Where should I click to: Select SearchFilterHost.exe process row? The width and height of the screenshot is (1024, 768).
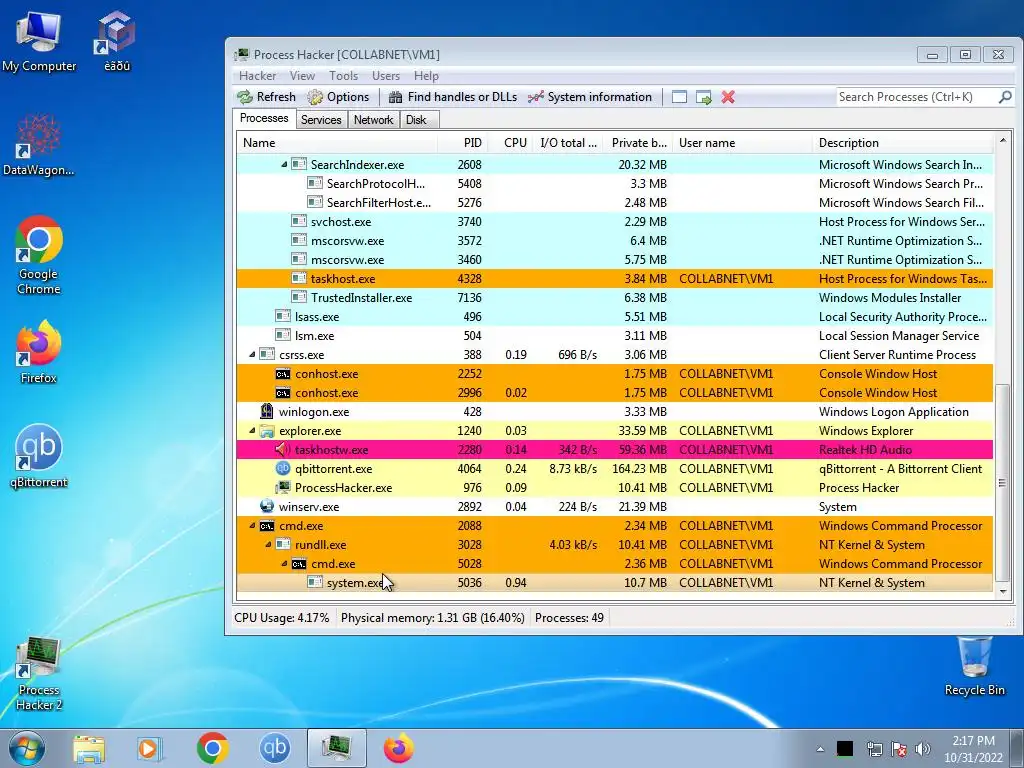[x=615, y=202]
